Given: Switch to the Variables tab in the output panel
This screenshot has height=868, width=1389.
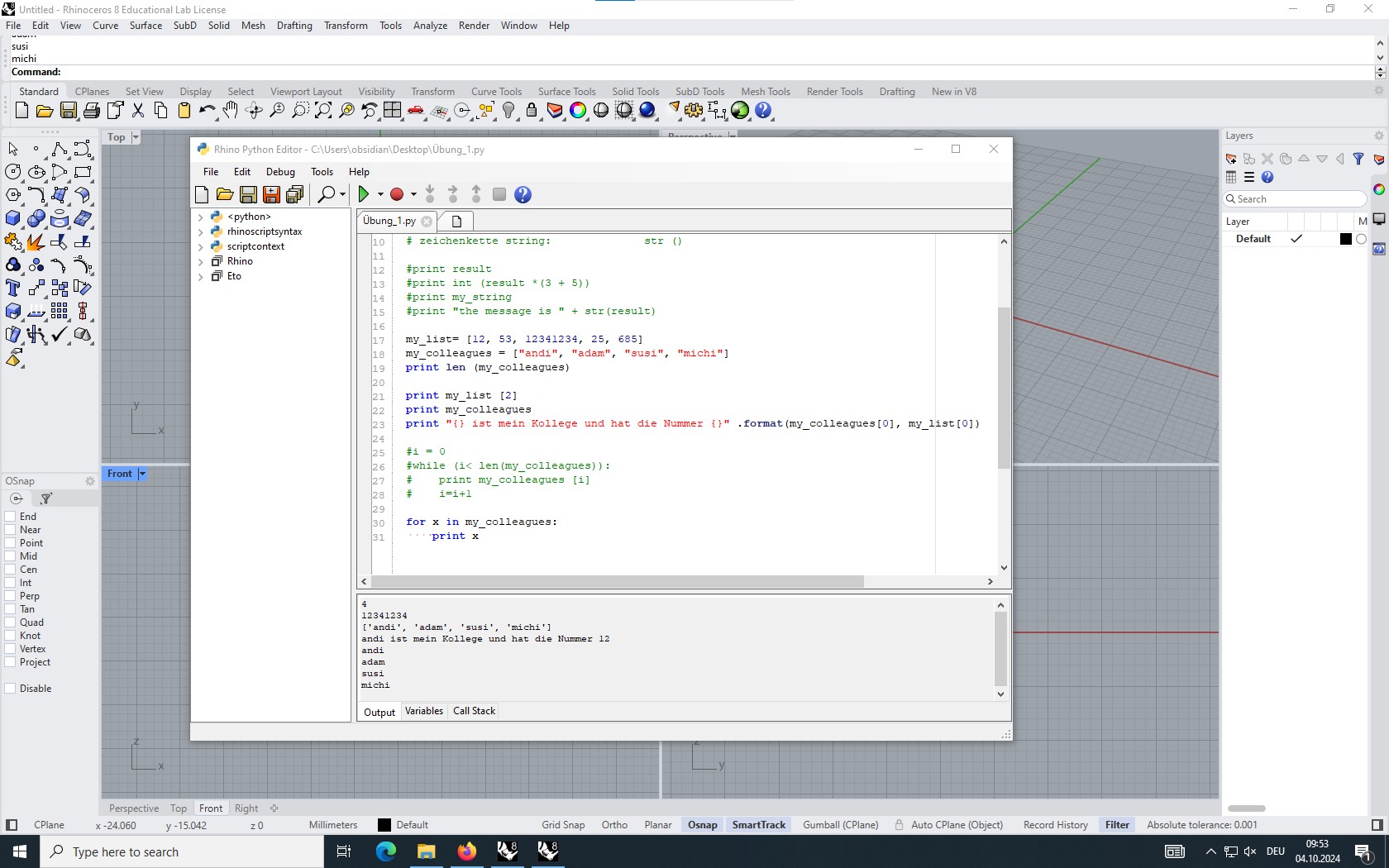Looking at the screenshot, I should click(x=423, y=711).
